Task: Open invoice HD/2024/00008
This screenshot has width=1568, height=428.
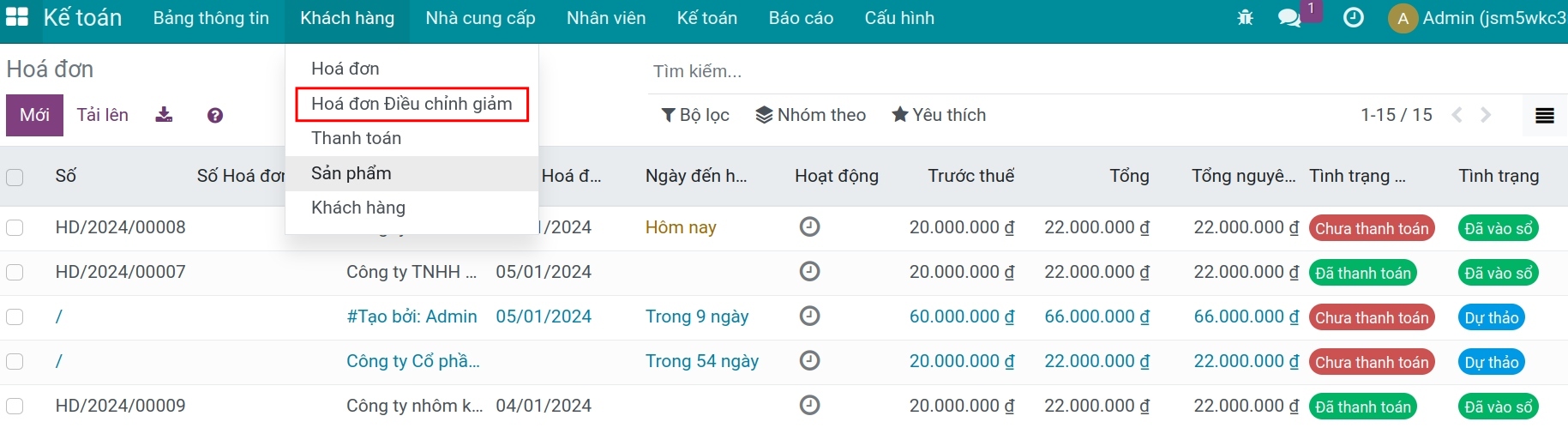Action: pyautogui.click(x=121, y=227)
